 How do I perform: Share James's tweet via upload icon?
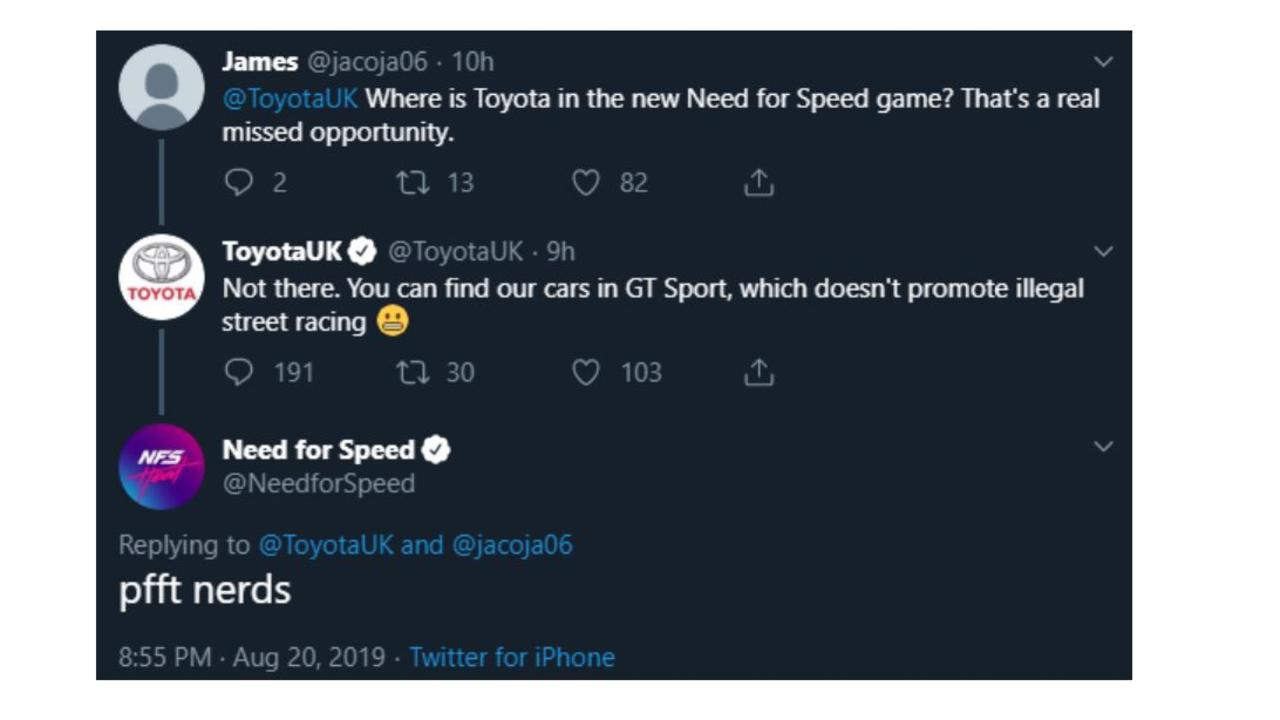(x=759, y=182)
